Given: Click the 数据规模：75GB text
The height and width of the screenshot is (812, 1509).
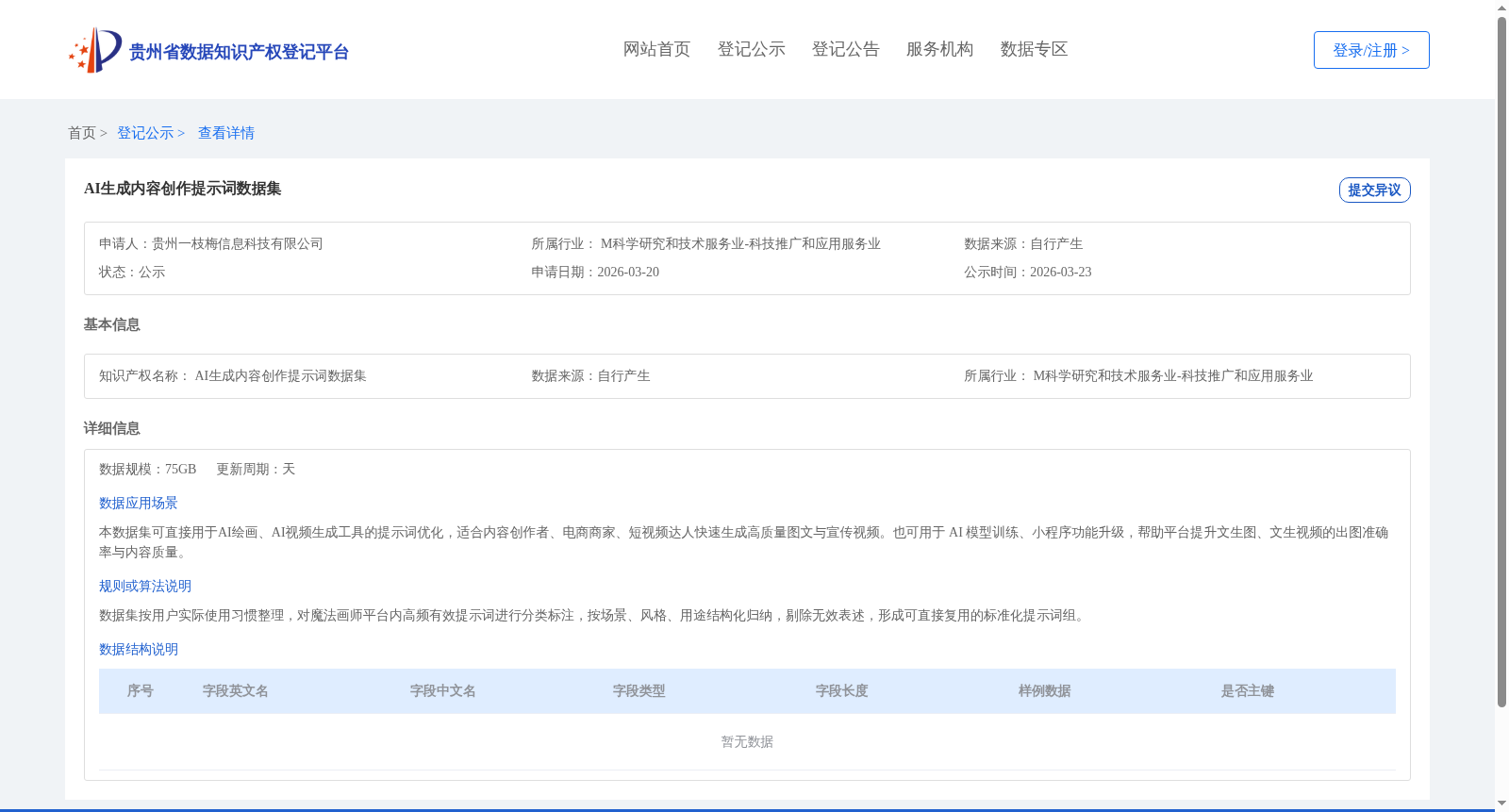Looking at the screenshot, I should (148, 469).
